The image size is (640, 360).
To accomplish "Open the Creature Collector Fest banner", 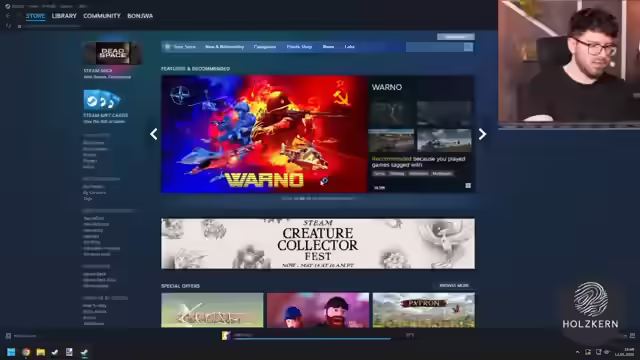I will [x=318, y=244].
